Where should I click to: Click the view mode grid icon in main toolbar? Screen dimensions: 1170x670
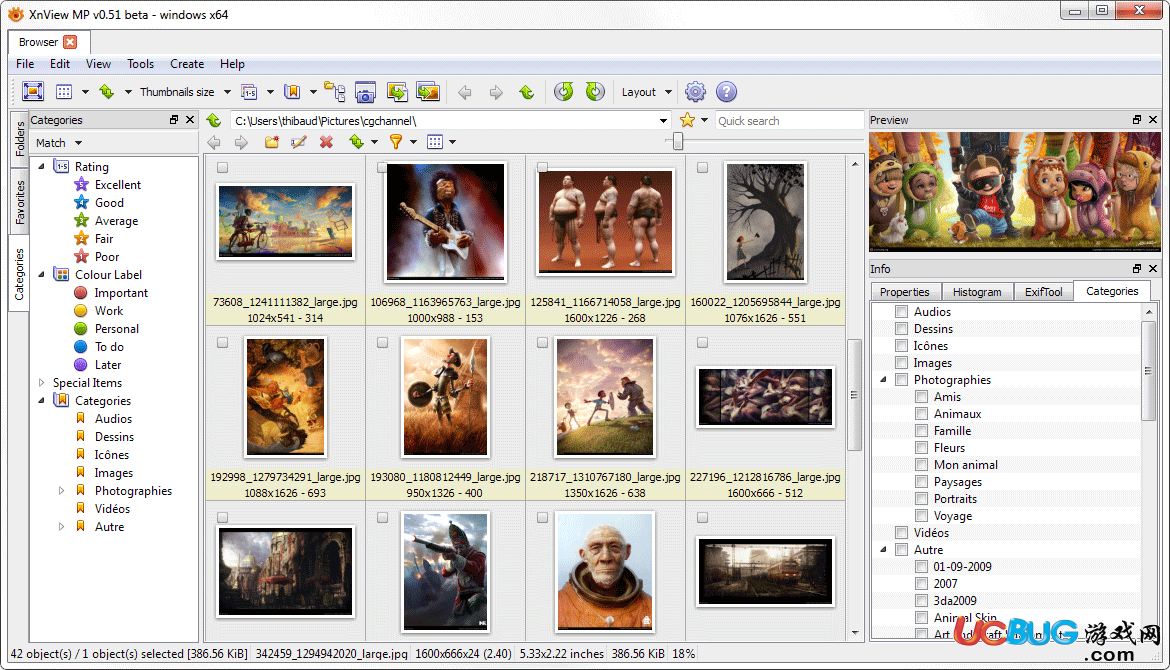click(64, 92)
